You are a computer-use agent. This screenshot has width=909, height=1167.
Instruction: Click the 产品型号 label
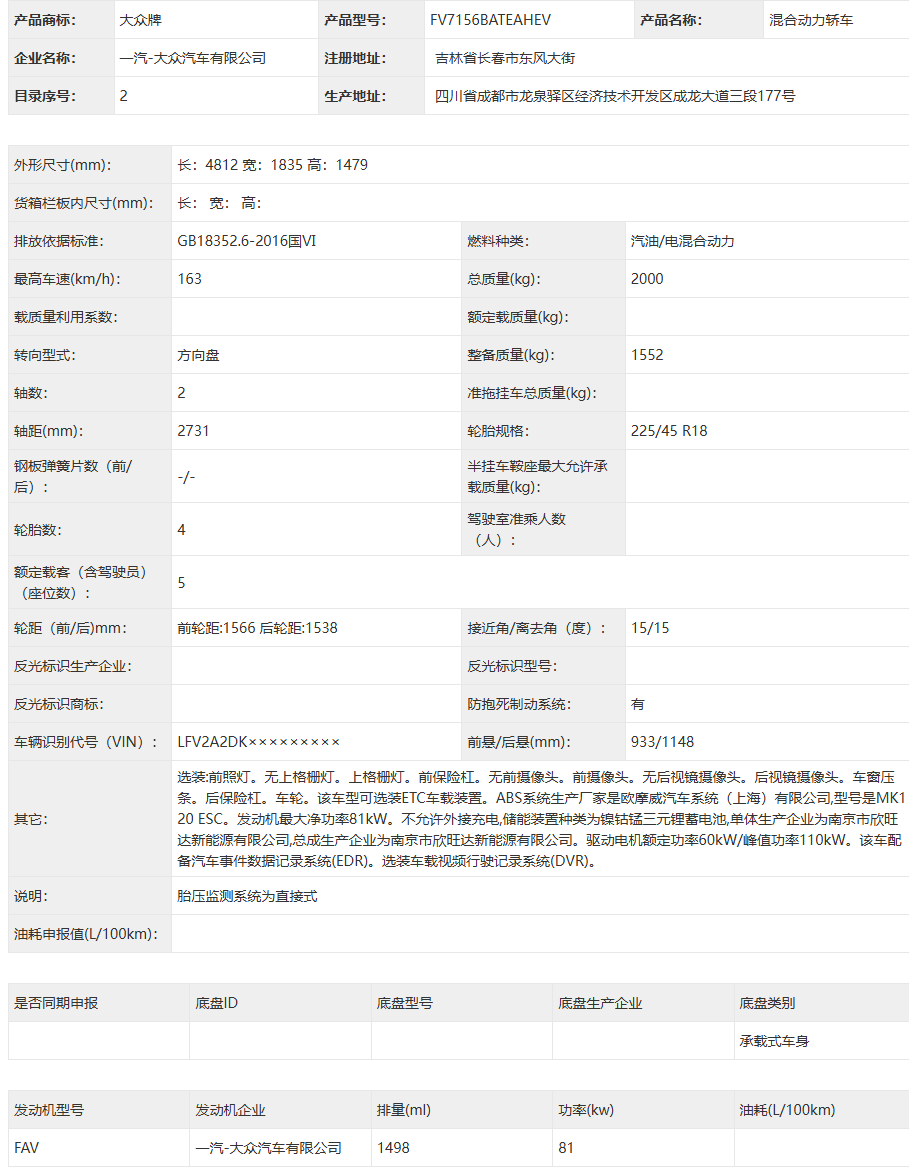[x=354, y=20]
